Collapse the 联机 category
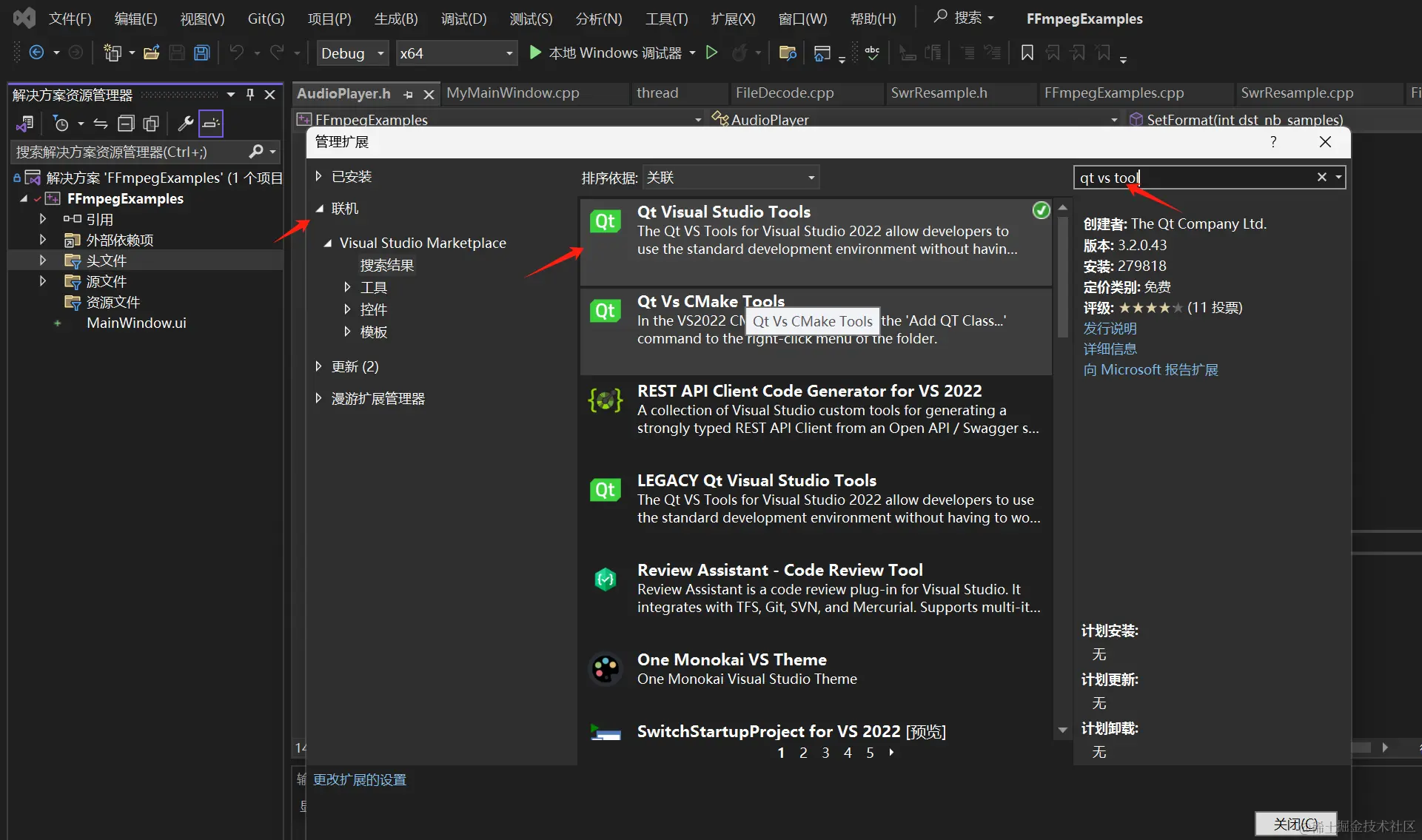 320,209
